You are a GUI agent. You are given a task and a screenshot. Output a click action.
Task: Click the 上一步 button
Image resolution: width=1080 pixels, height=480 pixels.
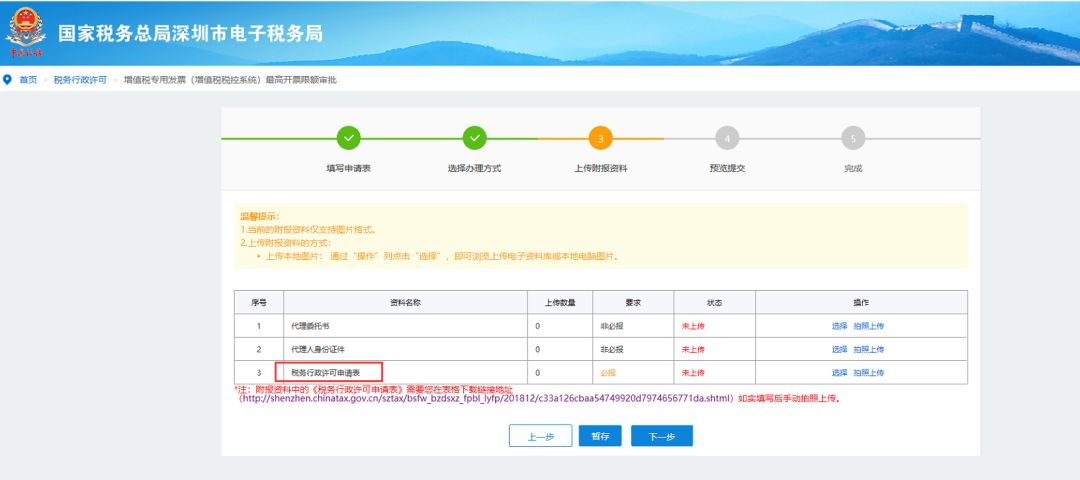point(541,436)
